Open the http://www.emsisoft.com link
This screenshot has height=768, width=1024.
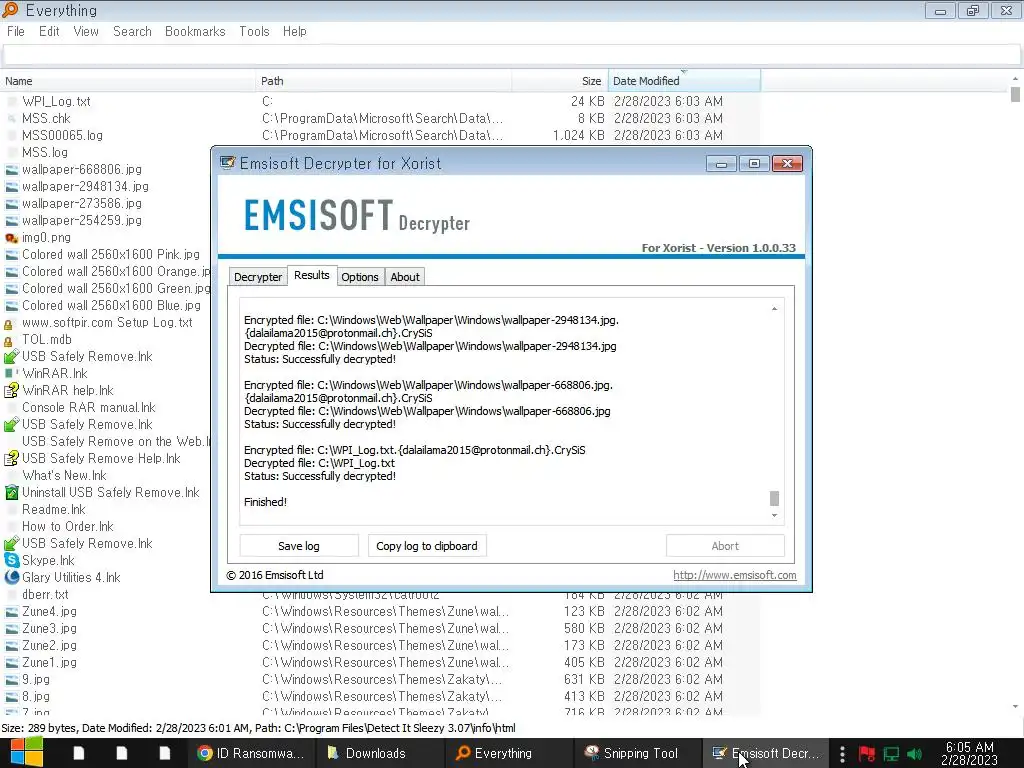735,575
